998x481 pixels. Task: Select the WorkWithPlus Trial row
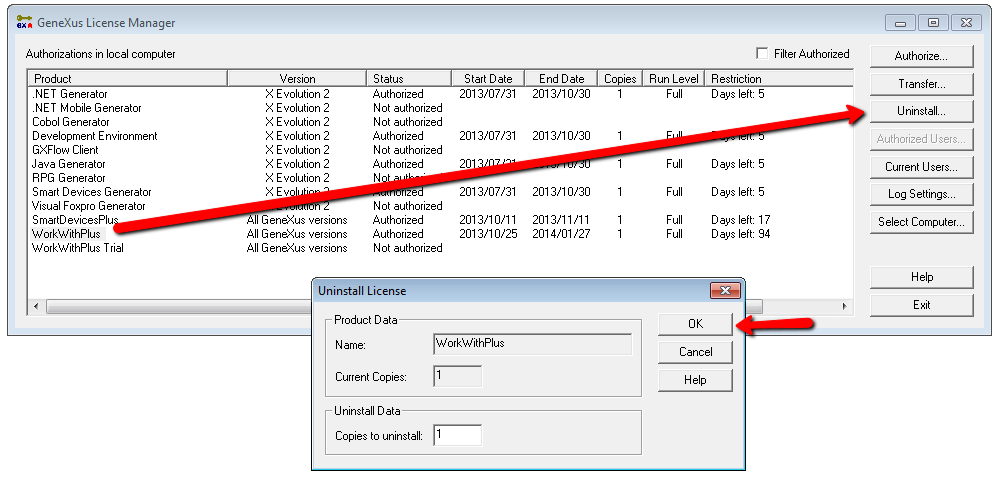point(440,247)
